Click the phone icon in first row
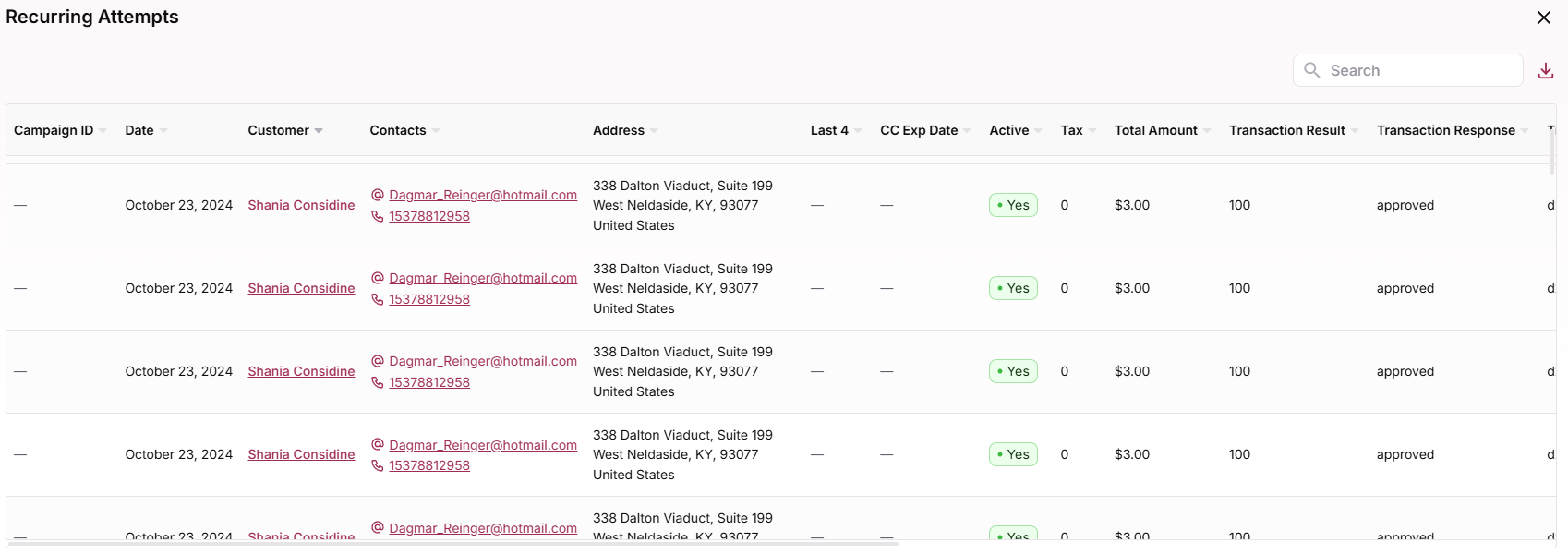The image size is (1568, 554). coord(378,216)
